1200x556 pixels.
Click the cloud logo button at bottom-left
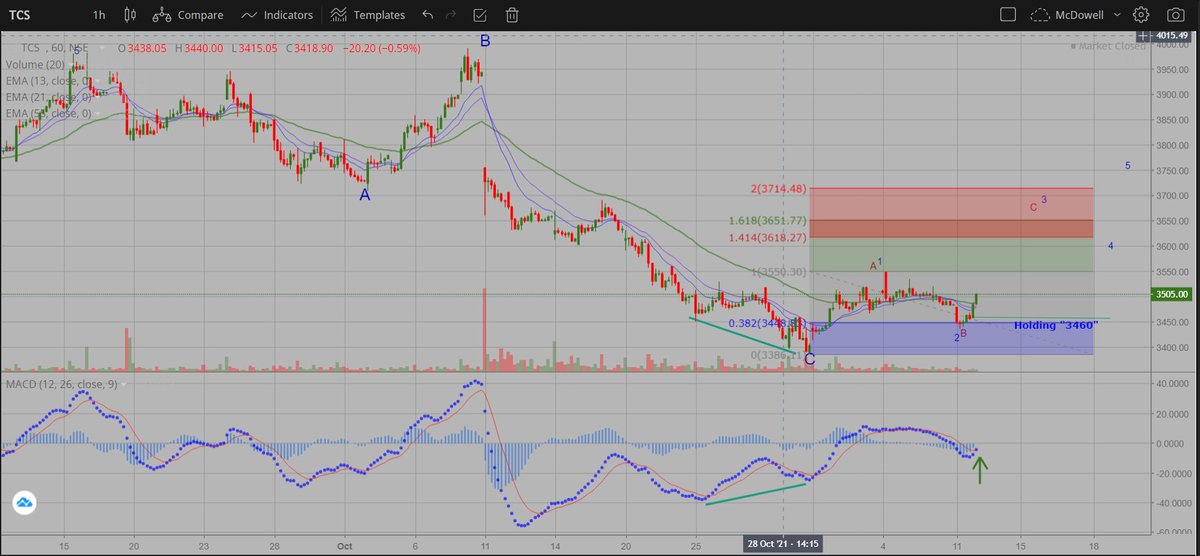click(x=23, y=505)
